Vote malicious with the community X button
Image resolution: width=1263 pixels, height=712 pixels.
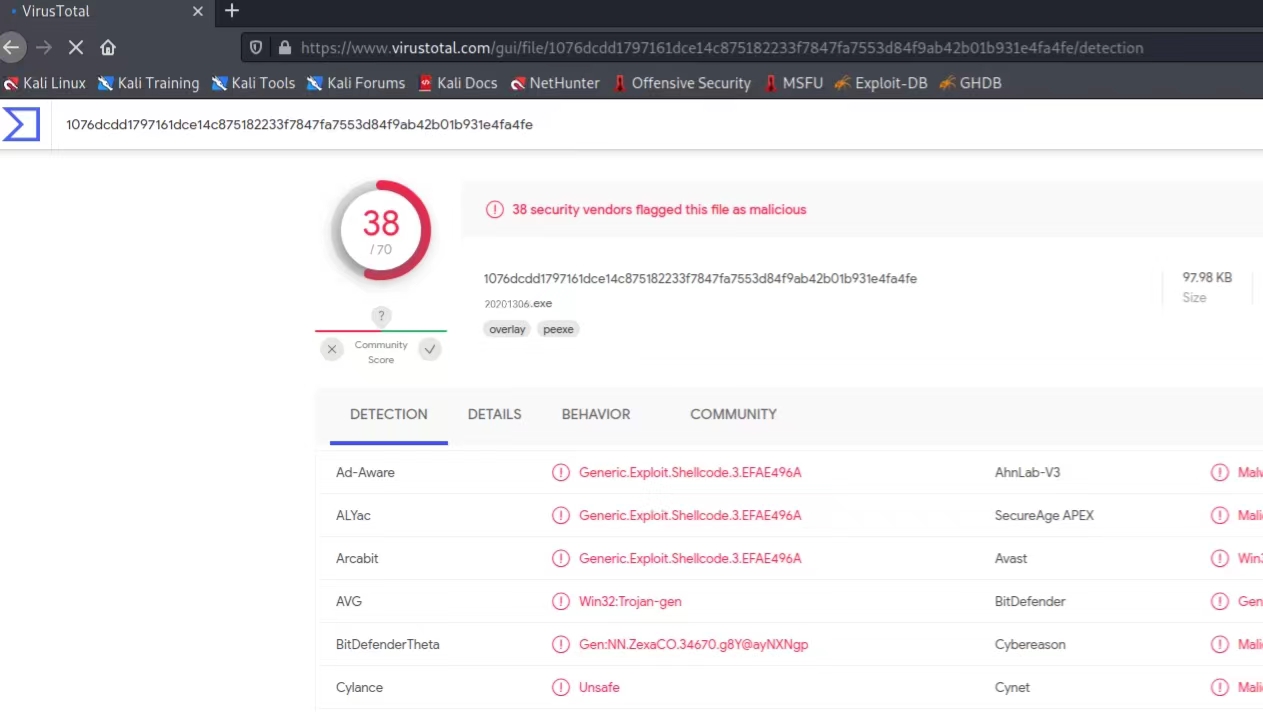[x=332, y=349]
